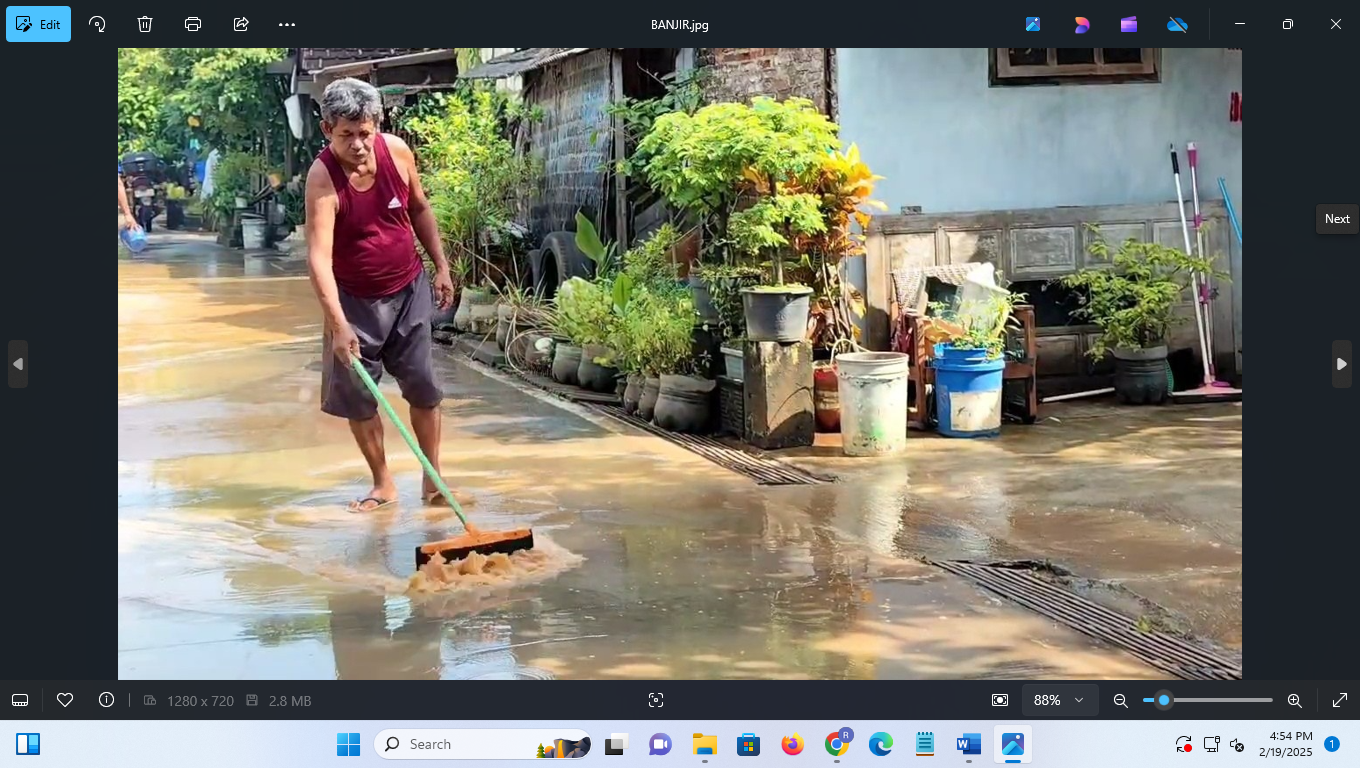Screen dimensions: 1360x768
Task: Open the network display tray icon
Action: pyautogui.click(x=1211, y=744)
